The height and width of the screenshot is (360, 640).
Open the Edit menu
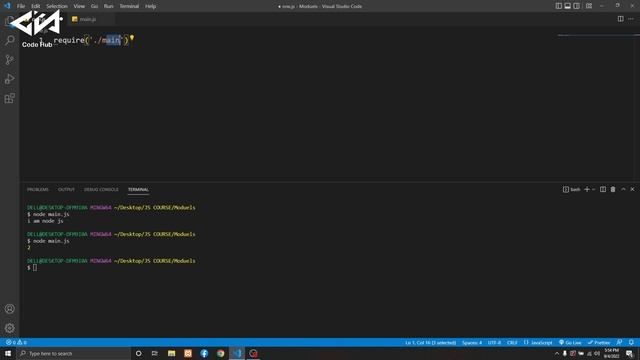pos(36,6)
